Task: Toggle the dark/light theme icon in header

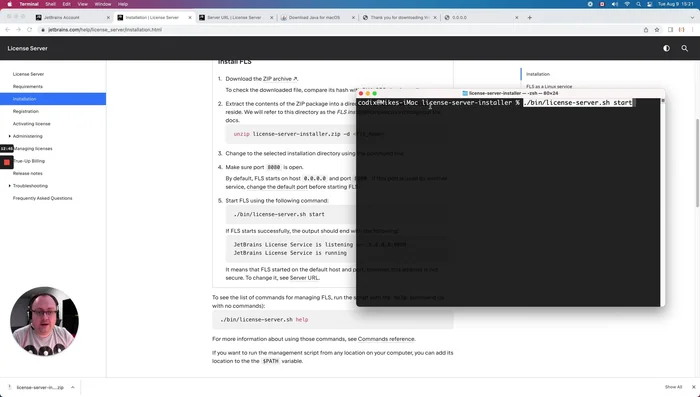Action: [x=666, y=48]
